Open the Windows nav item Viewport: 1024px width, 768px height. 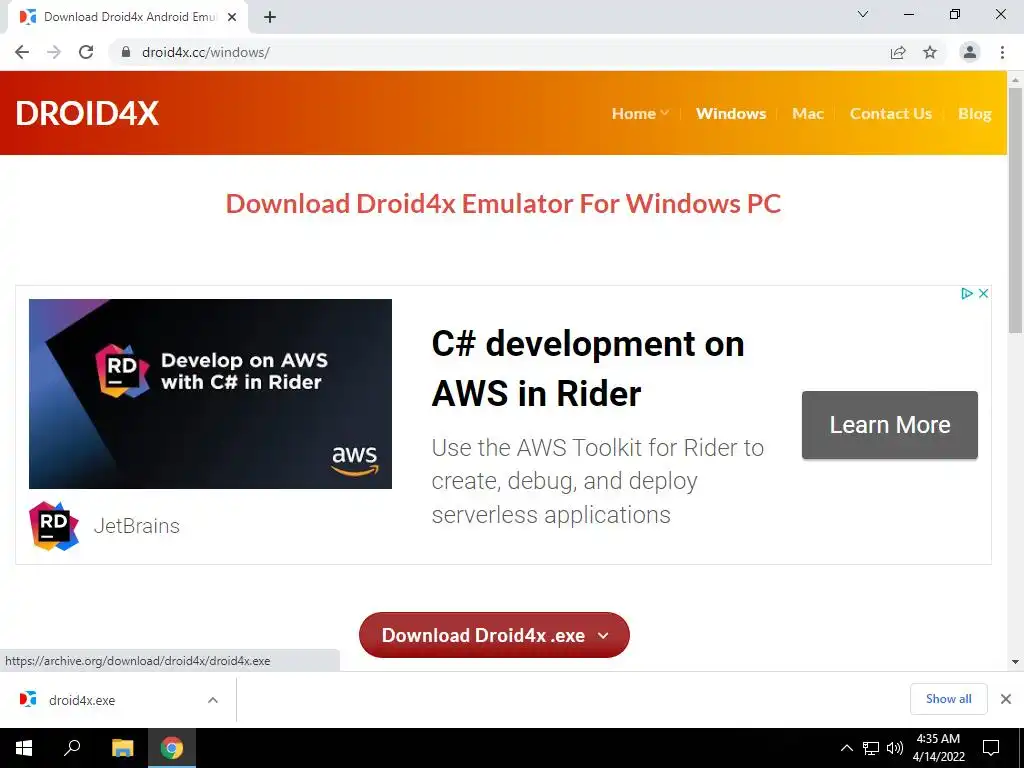point(731,114)
